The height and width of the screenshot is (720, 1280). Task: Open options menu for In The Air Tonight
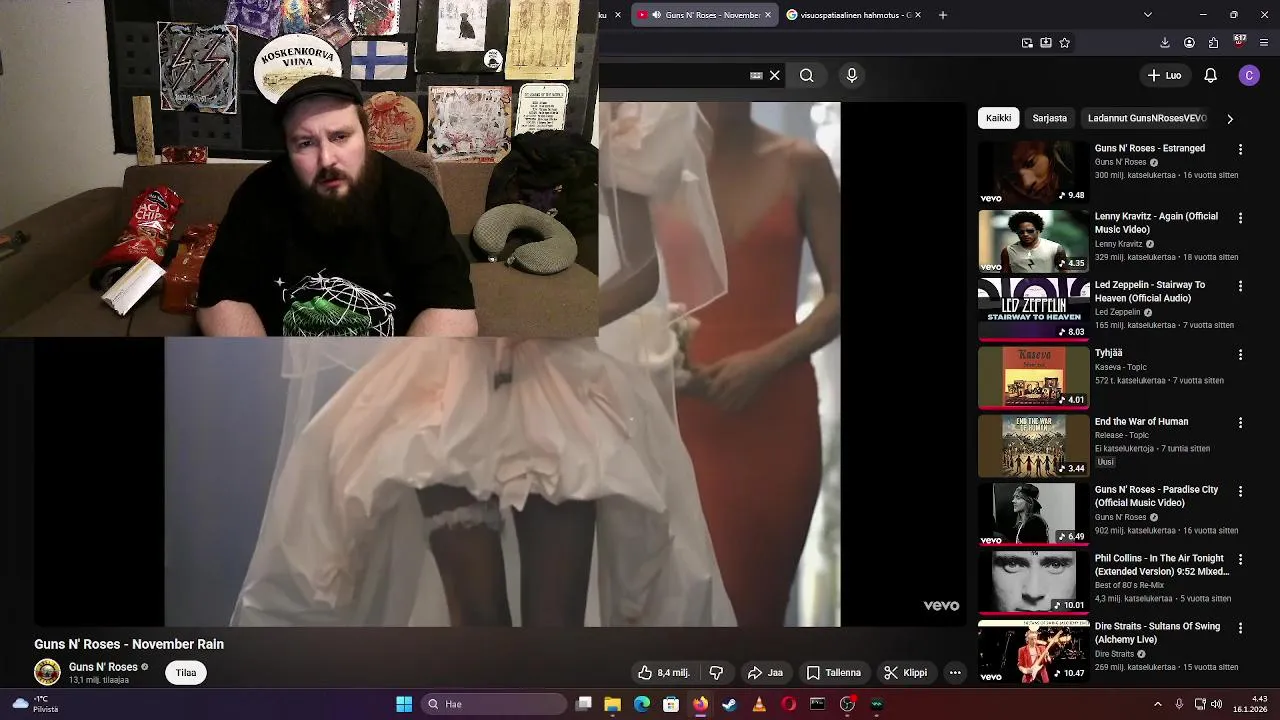(1240, 559)
